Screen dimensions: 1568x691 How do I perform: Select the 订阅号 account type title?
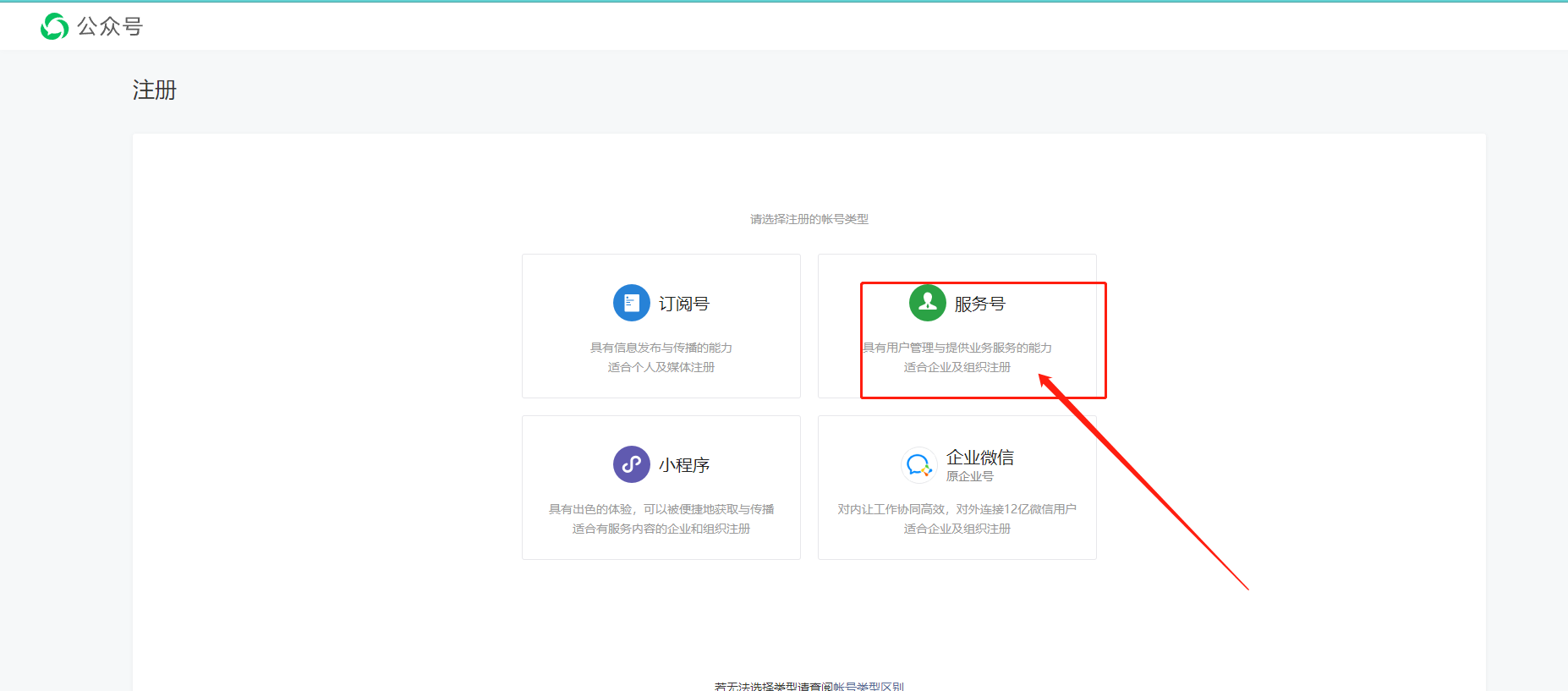(x=684, y=304)
